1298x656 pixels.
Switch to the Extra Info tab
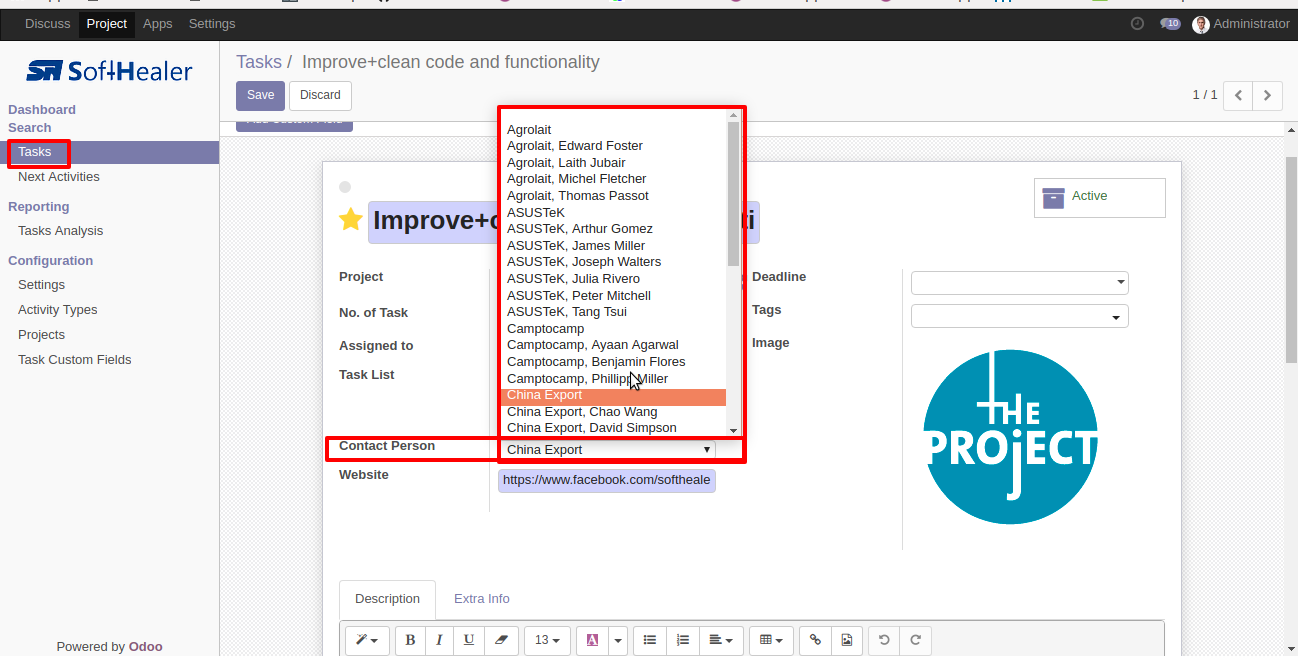click(x=482, y=599)
